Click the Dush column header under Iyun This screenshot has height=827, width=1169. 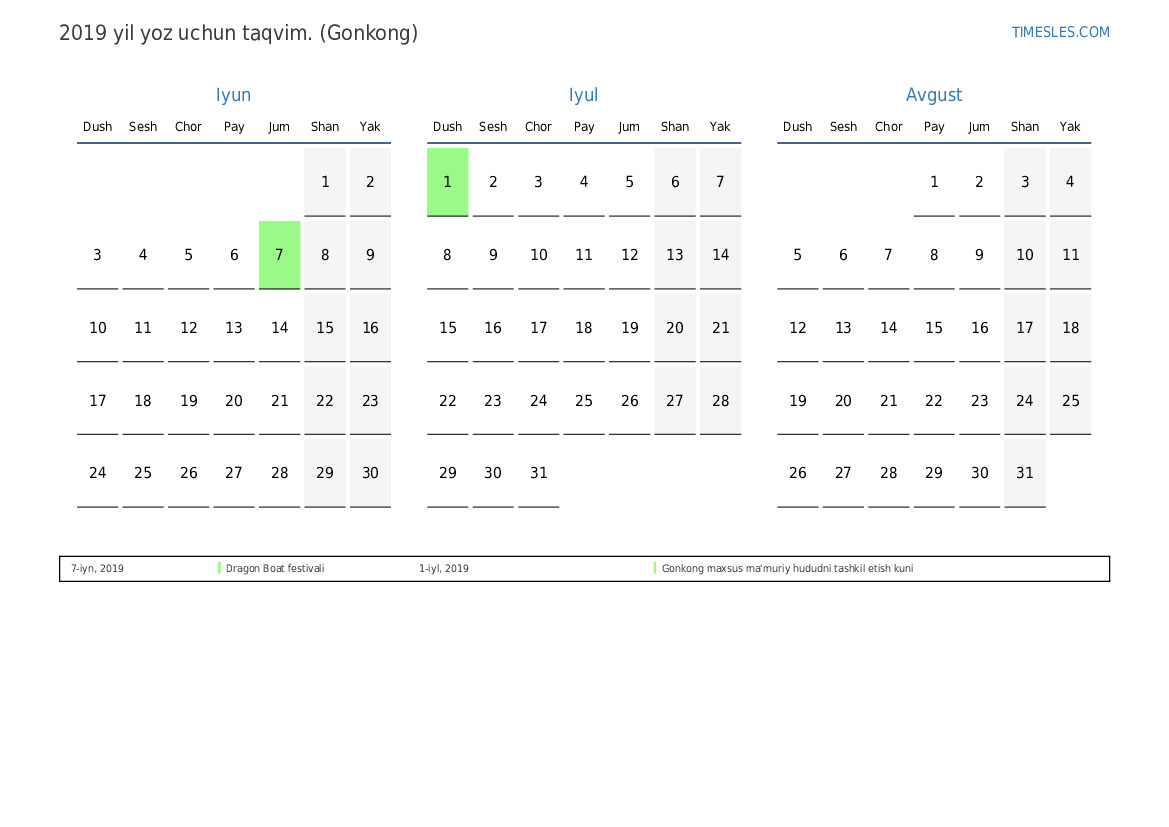[97, 127]
